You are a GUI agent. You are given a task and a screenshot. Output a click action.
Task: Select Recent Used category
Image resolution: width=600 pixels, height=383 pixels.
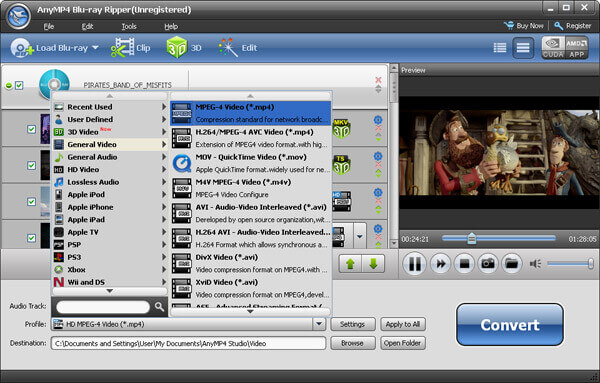110,107
